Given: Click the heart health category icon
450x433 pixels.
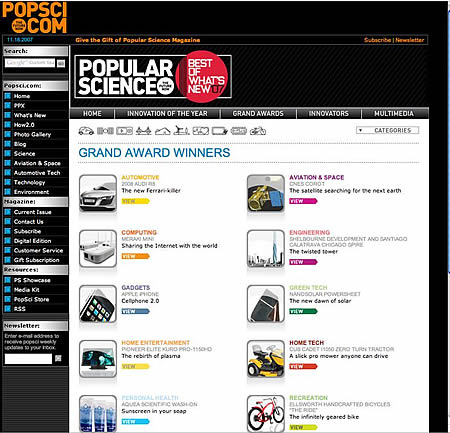Looking at the screenshot, I should tap(201, 131).
